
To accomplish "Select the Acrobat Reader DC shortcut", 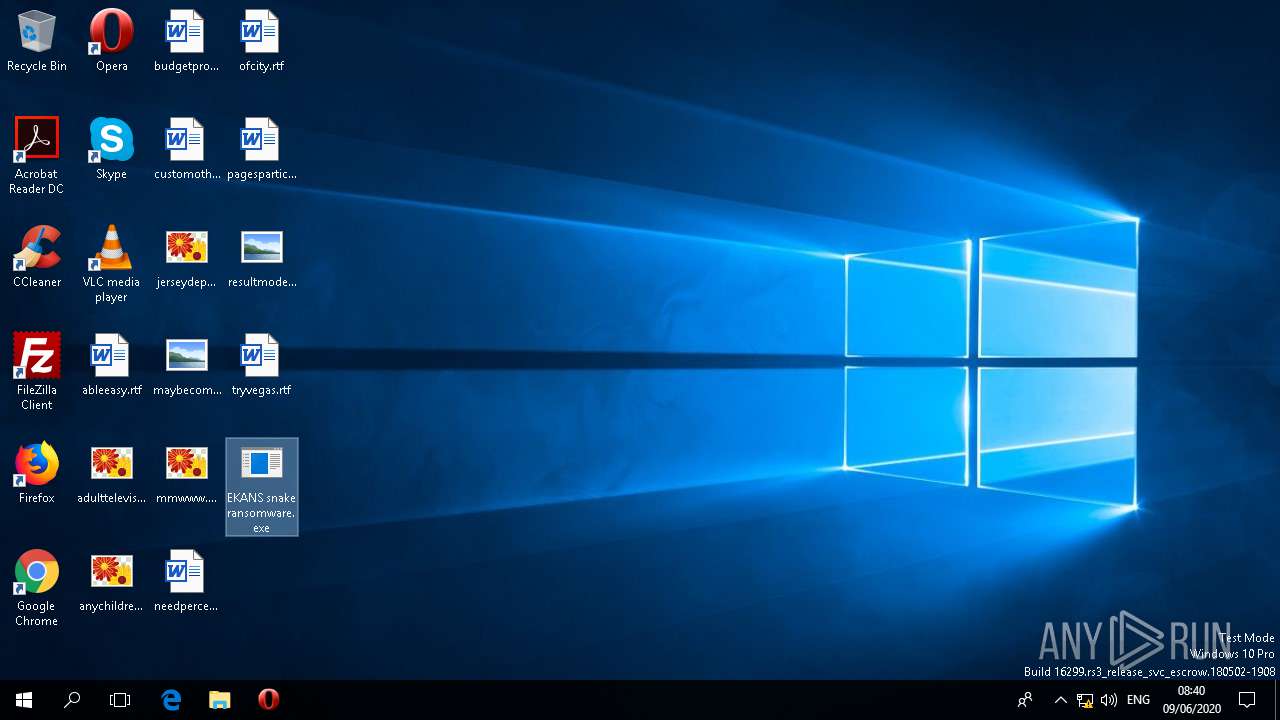I will click(x=37, y=156).
